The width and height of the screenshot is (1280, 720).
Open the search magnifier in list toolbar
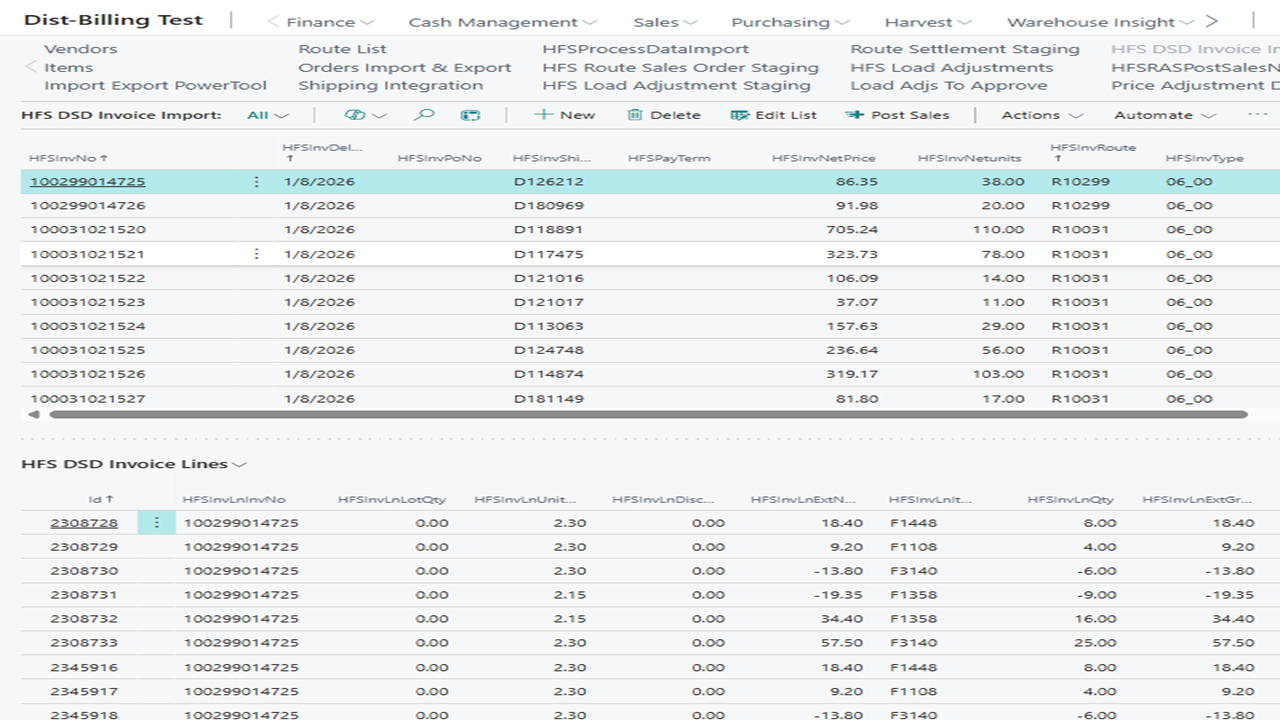[x=424, y=115]
